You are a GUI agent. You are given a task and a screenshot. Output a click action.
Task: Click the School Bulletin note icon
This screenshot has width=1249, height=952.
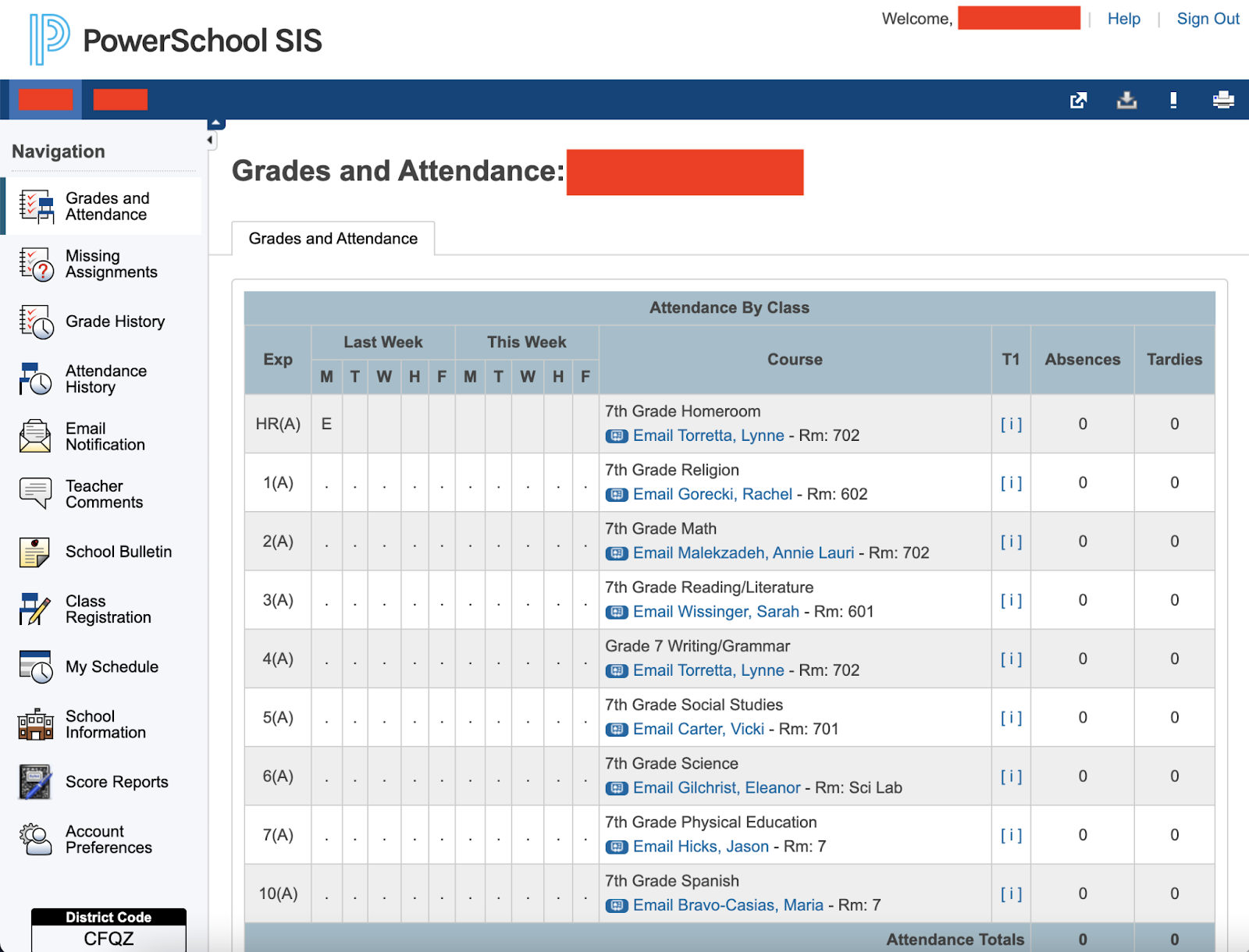click(35, 552)
